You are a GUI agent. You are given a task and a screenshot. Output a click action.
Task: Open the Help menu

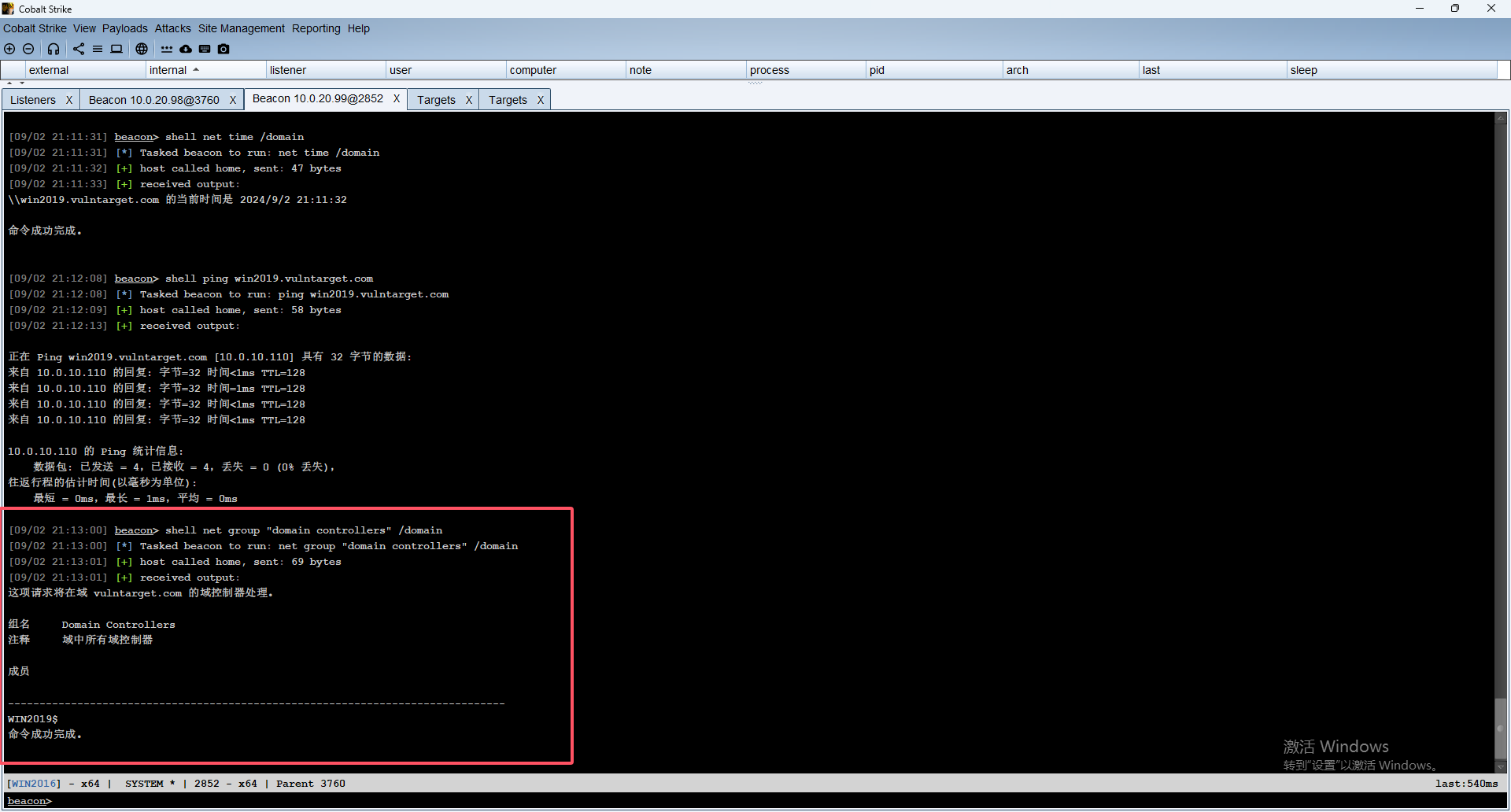click(358, 28)
